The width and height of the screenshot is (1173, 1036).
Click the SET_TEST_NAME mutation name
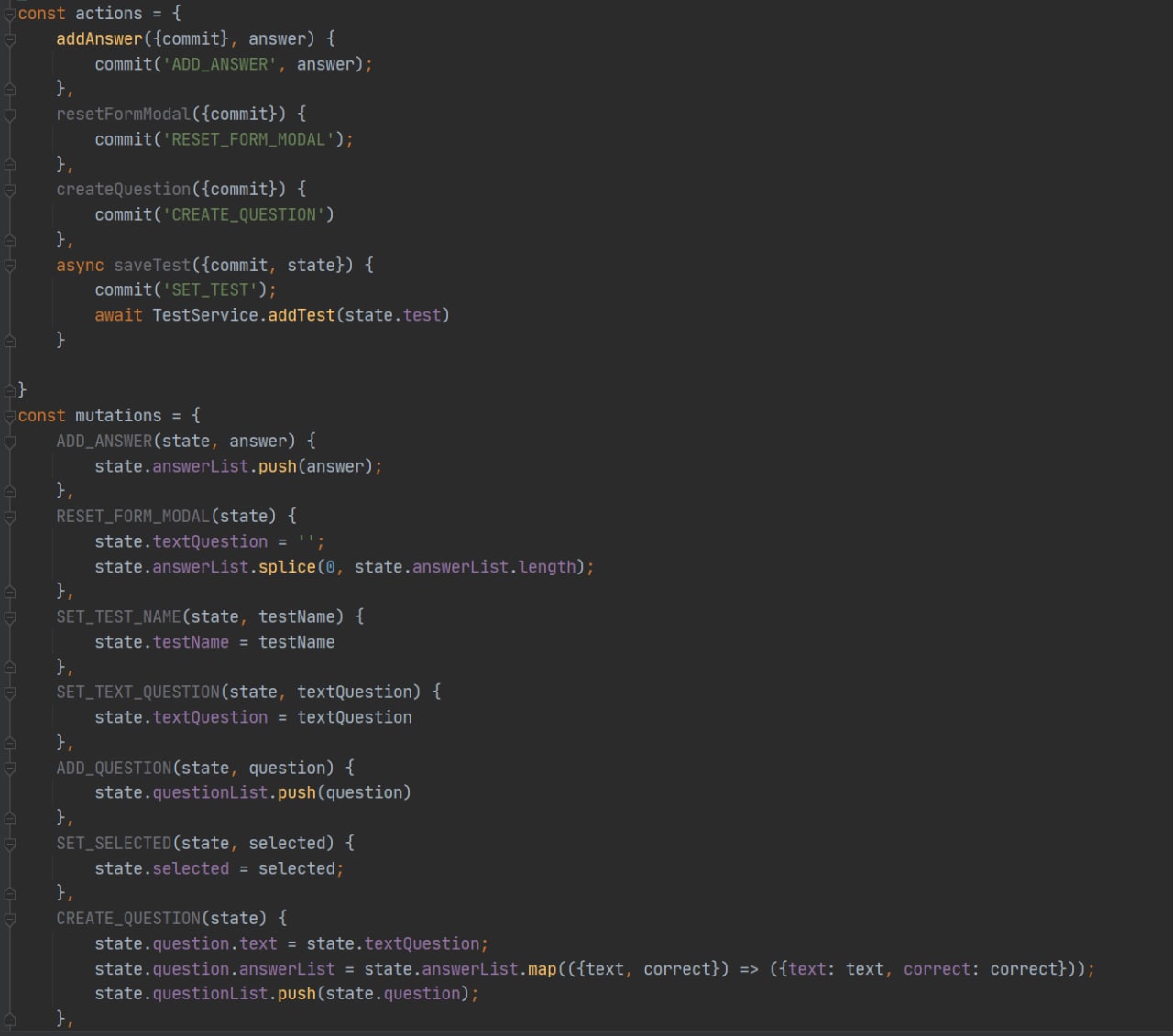[x=118, y=616]
